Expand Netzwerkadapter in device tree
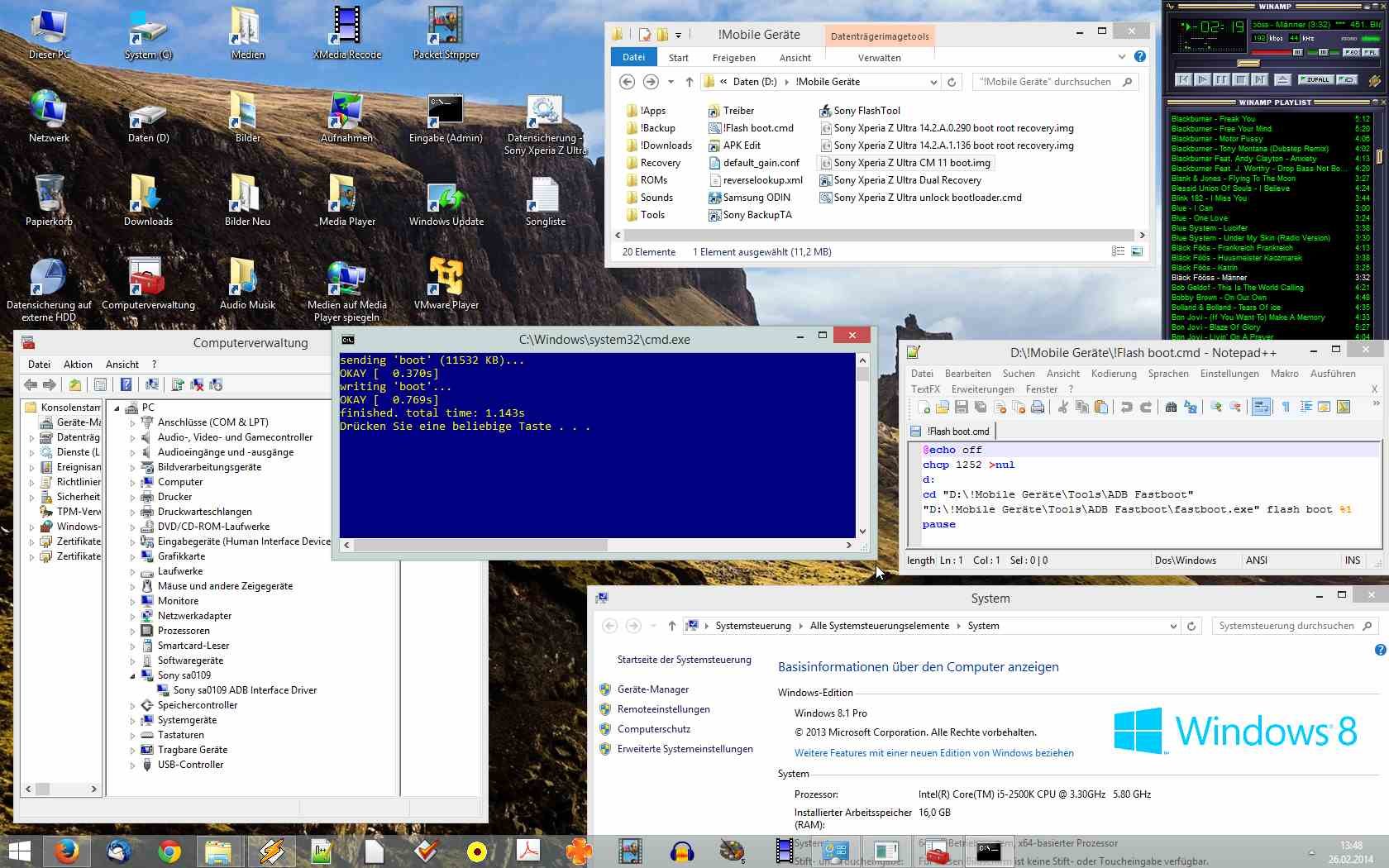This screenshot has width=1389, height=868. pos(132,616)
